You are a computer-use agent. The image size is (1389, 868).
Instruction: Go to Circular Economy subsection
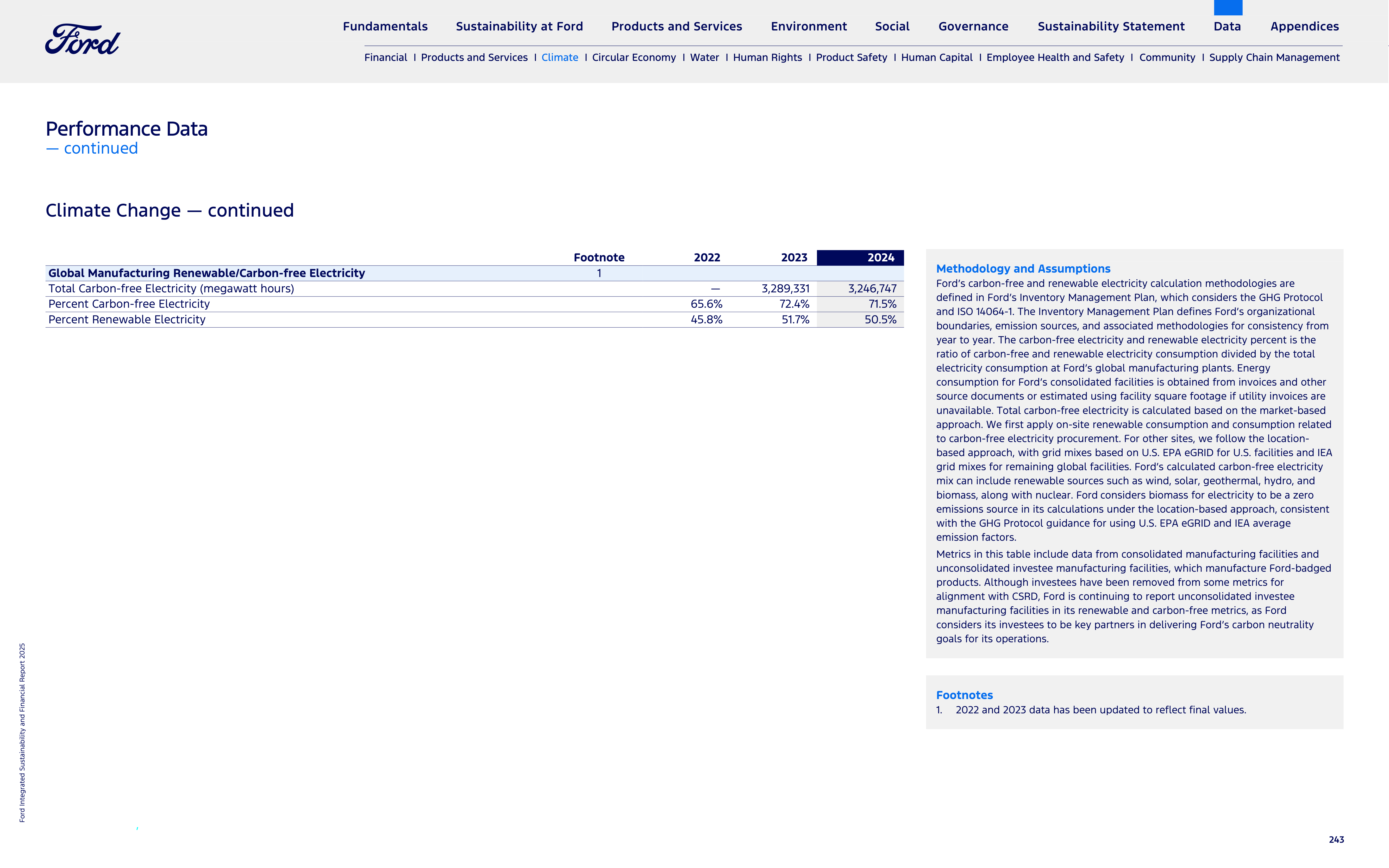coord(634,58)
